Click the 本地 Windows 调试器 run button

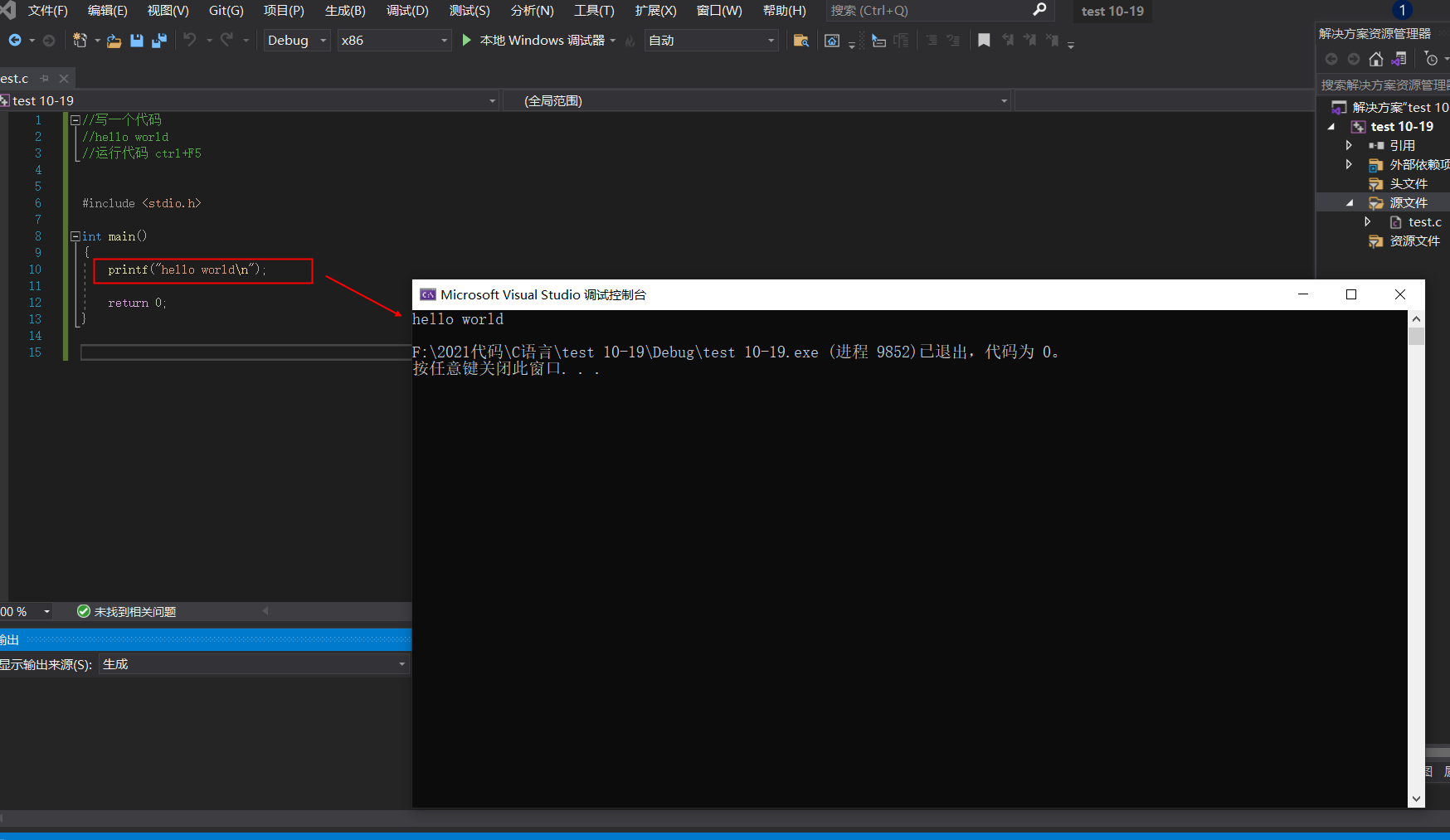(x=533, y=41)
